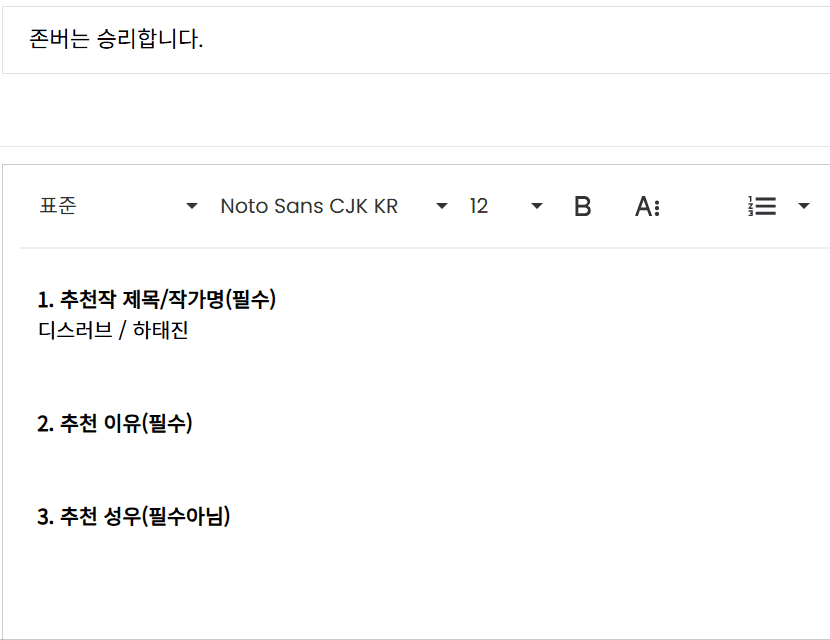Toggle bold formatting with the B icon
830x640 pixels.
tap(583, 207)
